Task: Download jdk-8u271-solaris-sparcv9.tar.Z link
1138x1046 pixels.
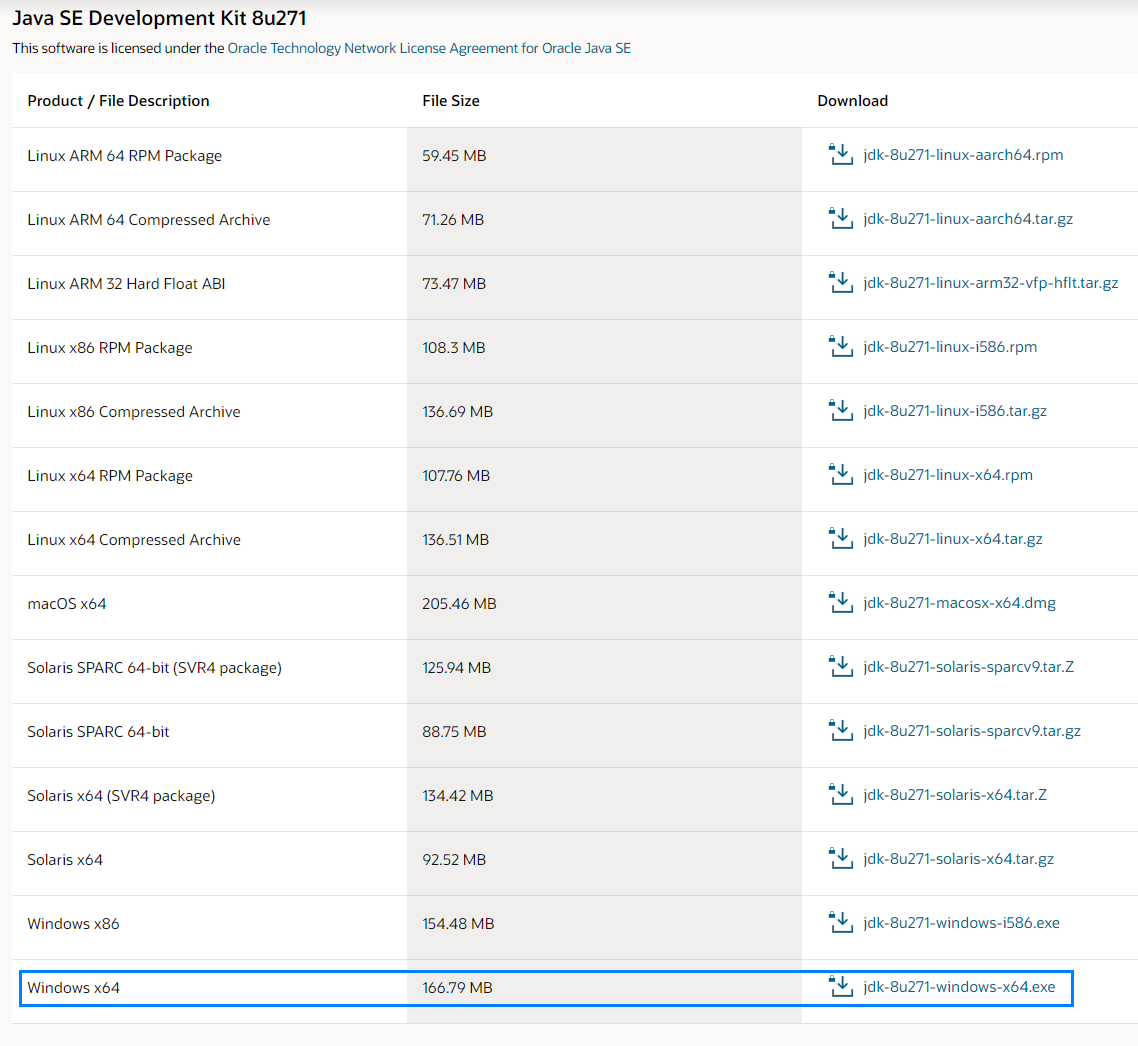Action: click(x=968, y=666)
